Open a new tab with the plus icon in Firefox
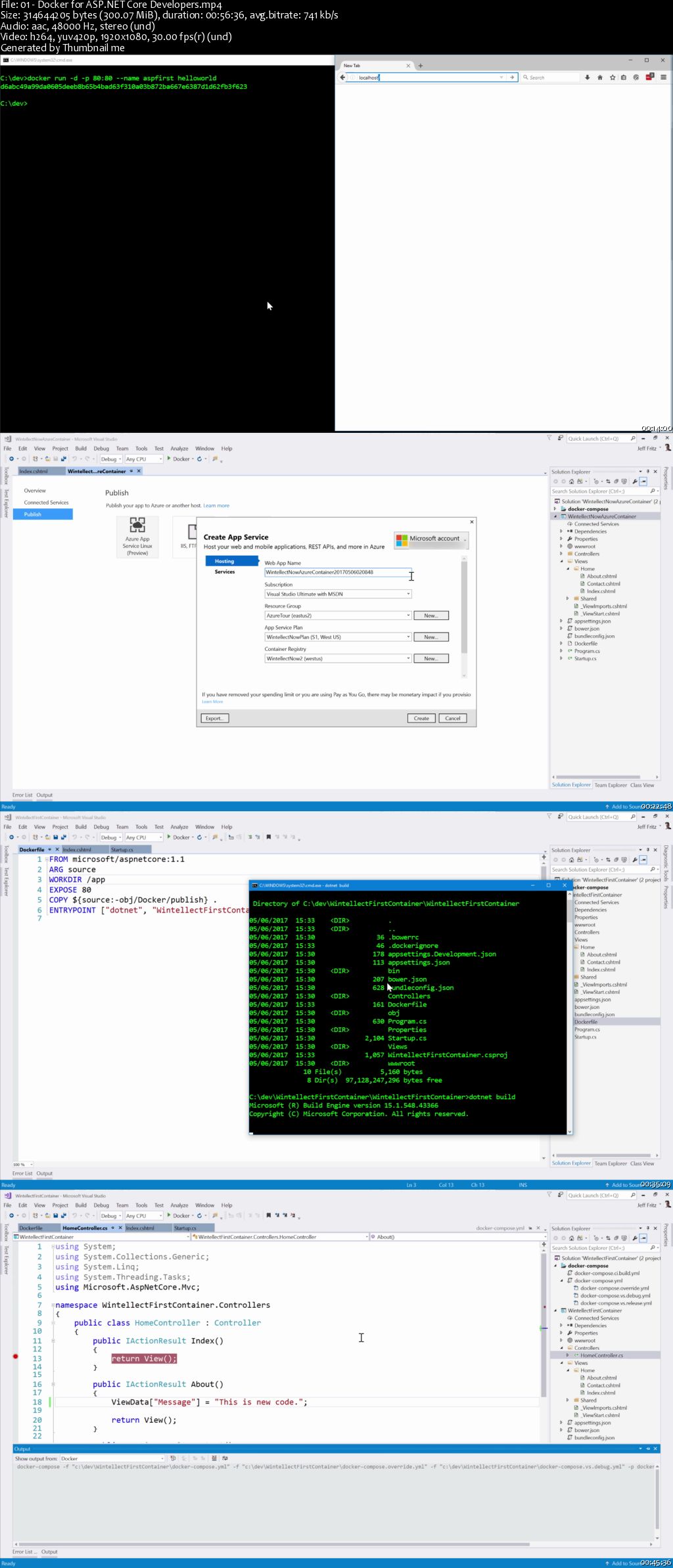673x1568 pixels. point(421,66)
